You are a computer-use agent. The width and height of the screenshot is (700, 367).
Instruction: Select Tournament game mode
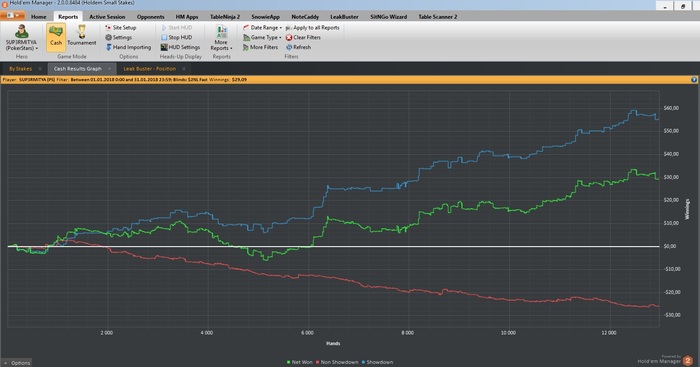point(82,36)
